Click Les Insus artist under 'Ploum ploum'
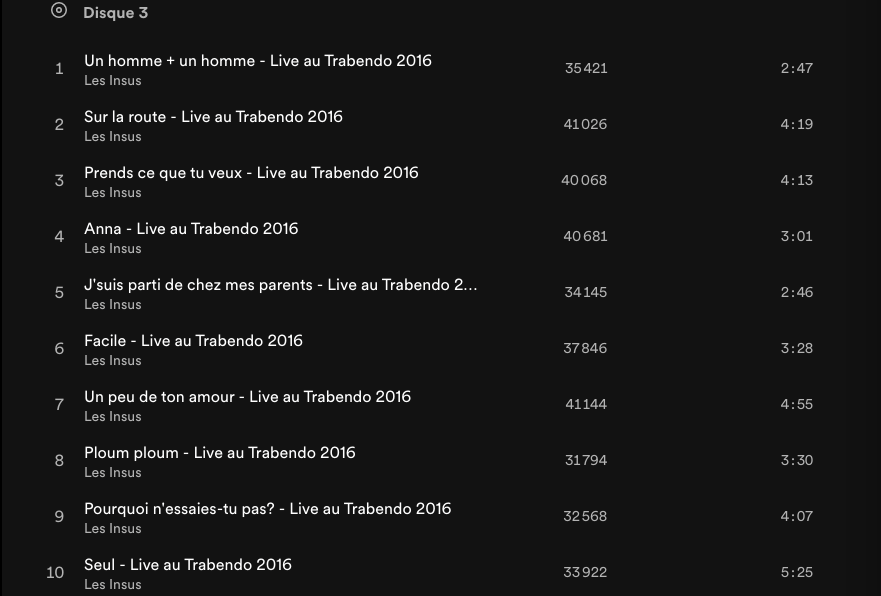 tap(112, 473)
